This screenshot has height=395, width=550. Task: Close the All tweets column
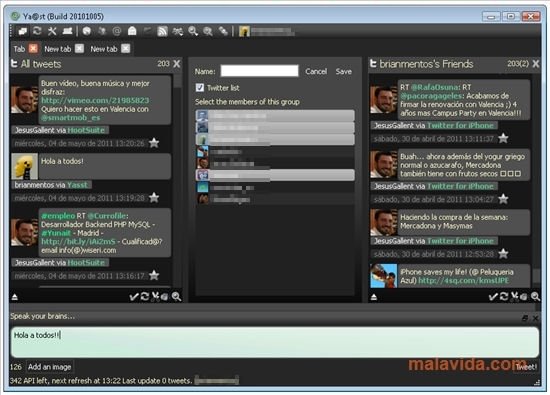point(177,64)
